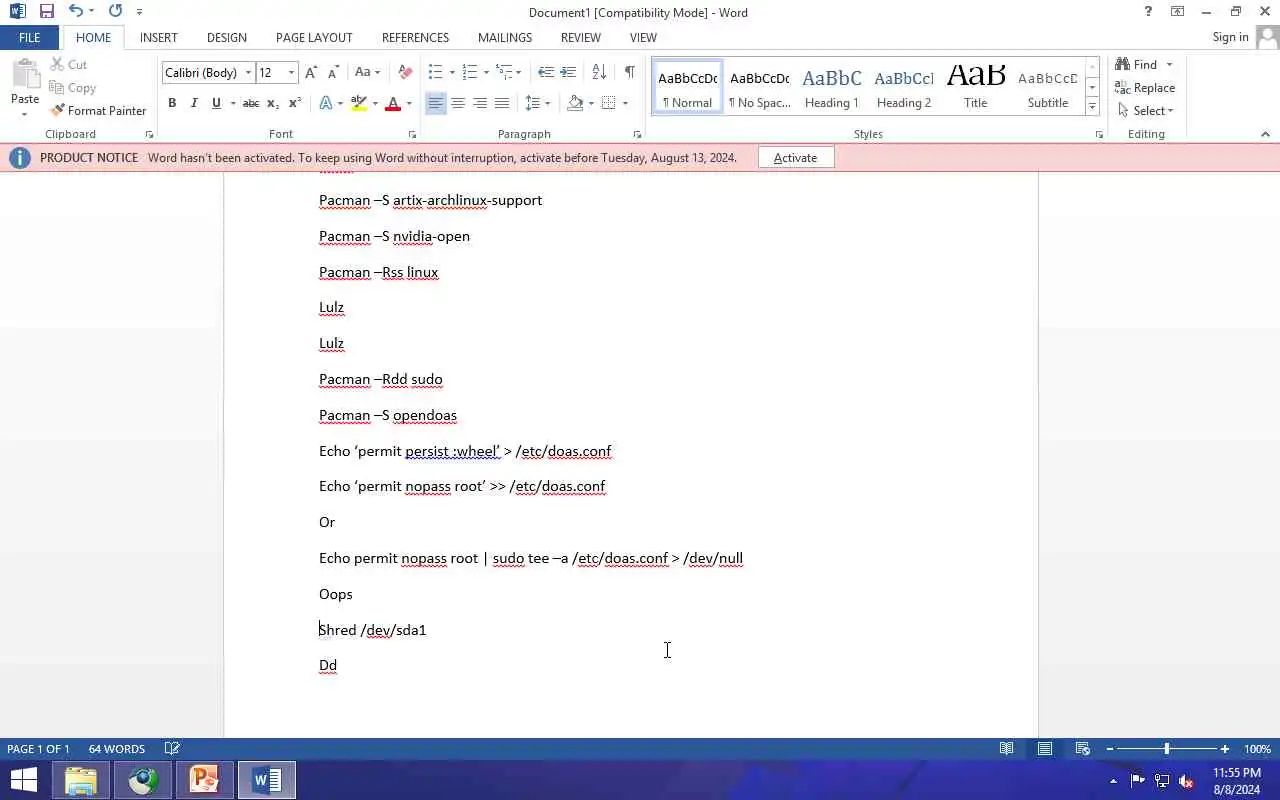Apply the Heading 1 style
This screenshot has width=1280, height=800.
tap(832, 87)
